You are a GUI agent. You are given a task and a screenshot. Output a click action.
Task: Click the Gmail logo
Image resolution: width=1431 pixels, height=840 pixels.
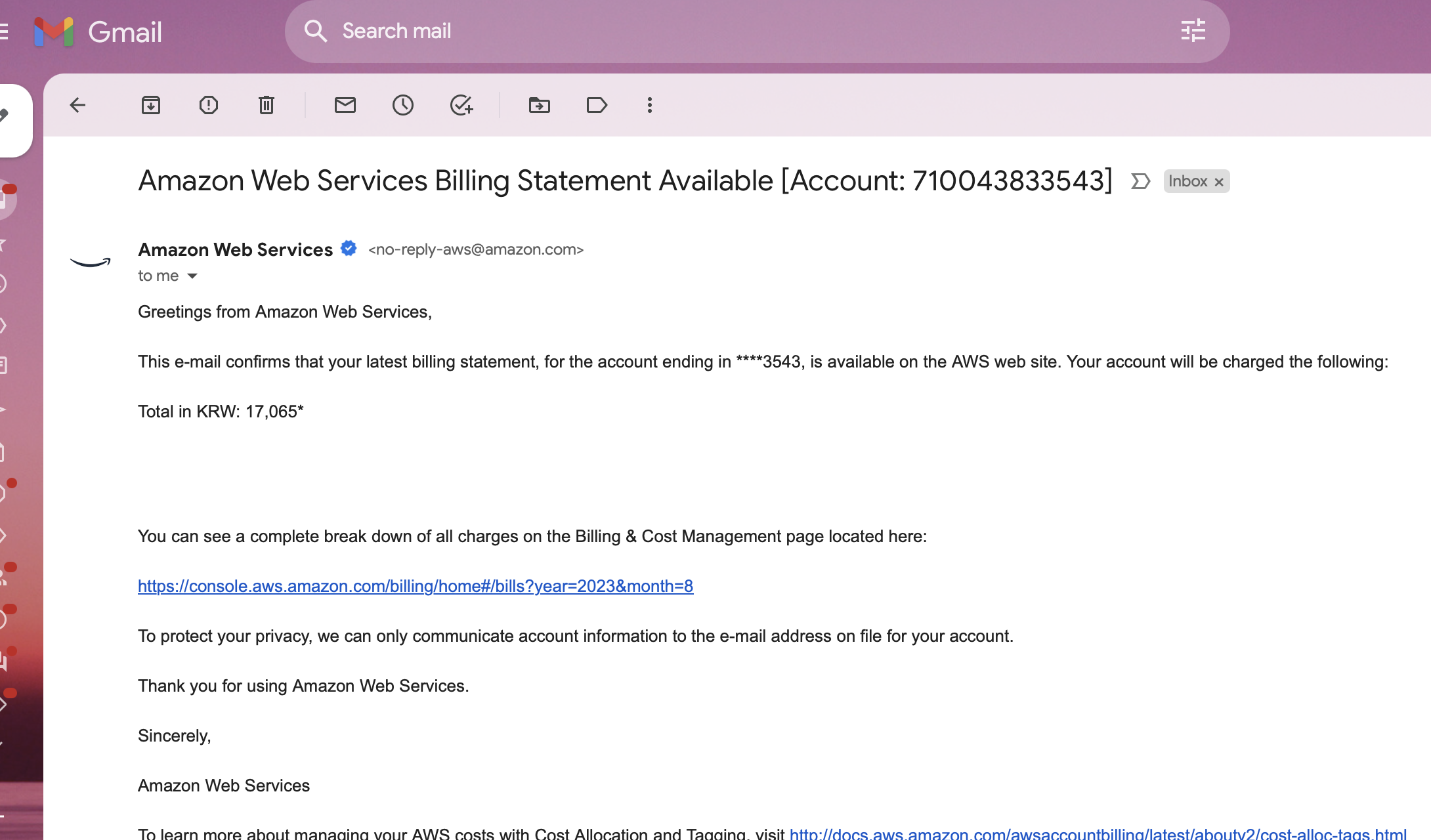[98, 31]
